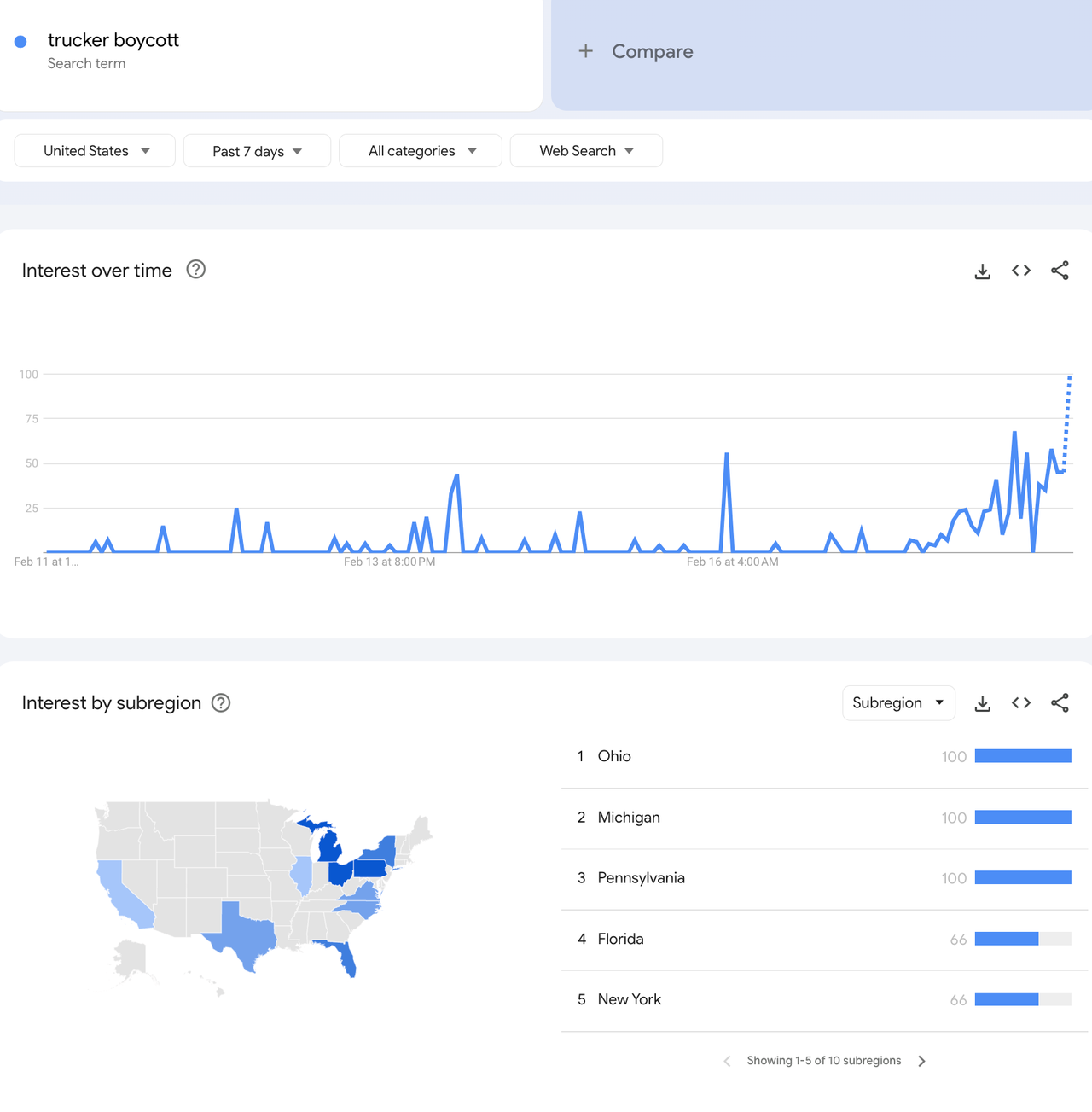The width and height of the screenshot is (1092, 1112).
Task: Open the Past 7 days dropdown
Action: click(257, 151)
